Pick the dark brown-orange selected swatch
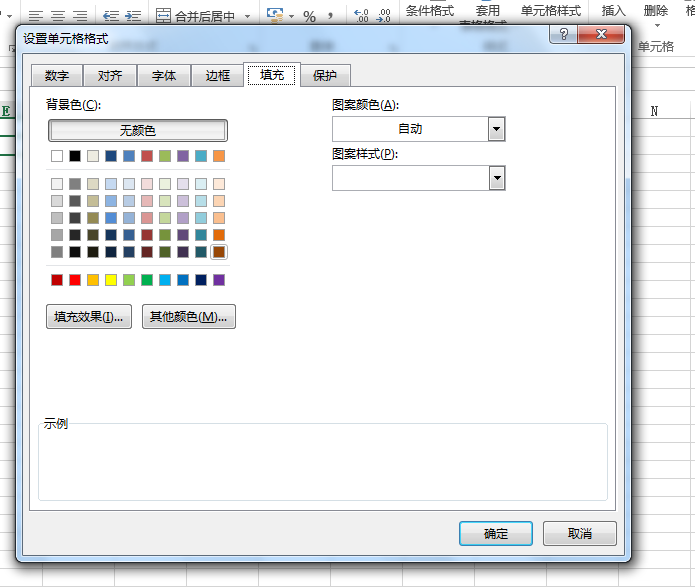 click(x=219, y=252)
